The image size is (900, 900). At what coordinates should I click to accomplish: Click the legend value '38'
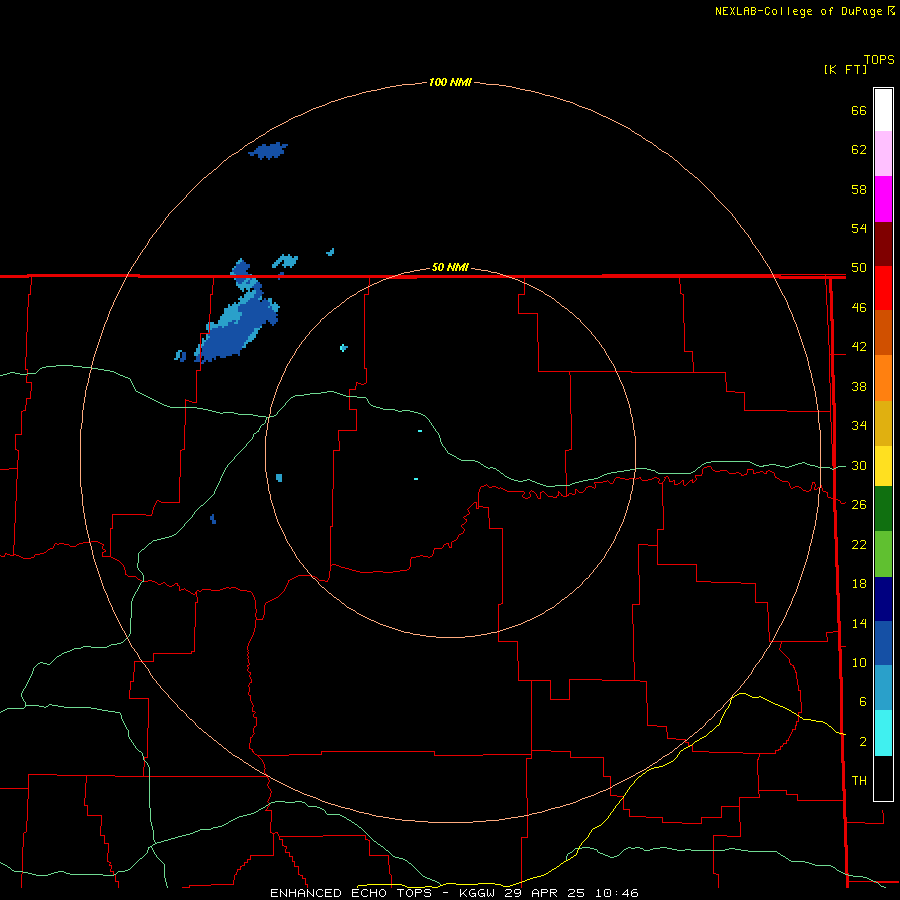859,387
